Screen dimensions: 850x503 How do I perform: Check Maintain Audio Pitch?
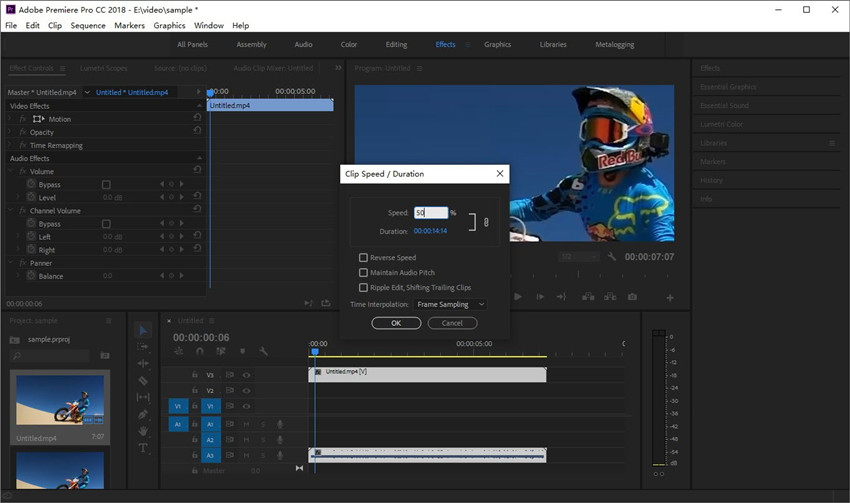(363, 273)
